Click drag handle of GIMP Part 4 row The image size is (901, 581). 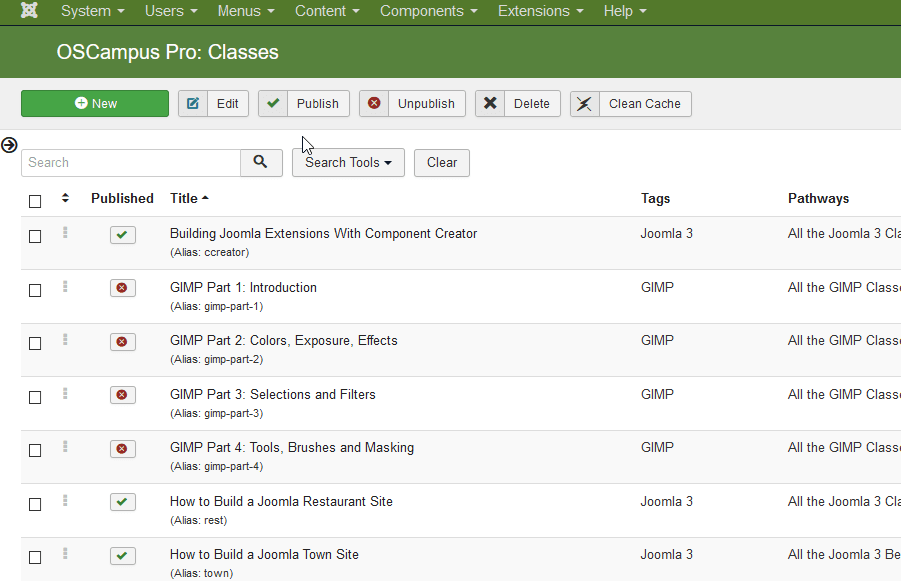[x=66, y=446]
